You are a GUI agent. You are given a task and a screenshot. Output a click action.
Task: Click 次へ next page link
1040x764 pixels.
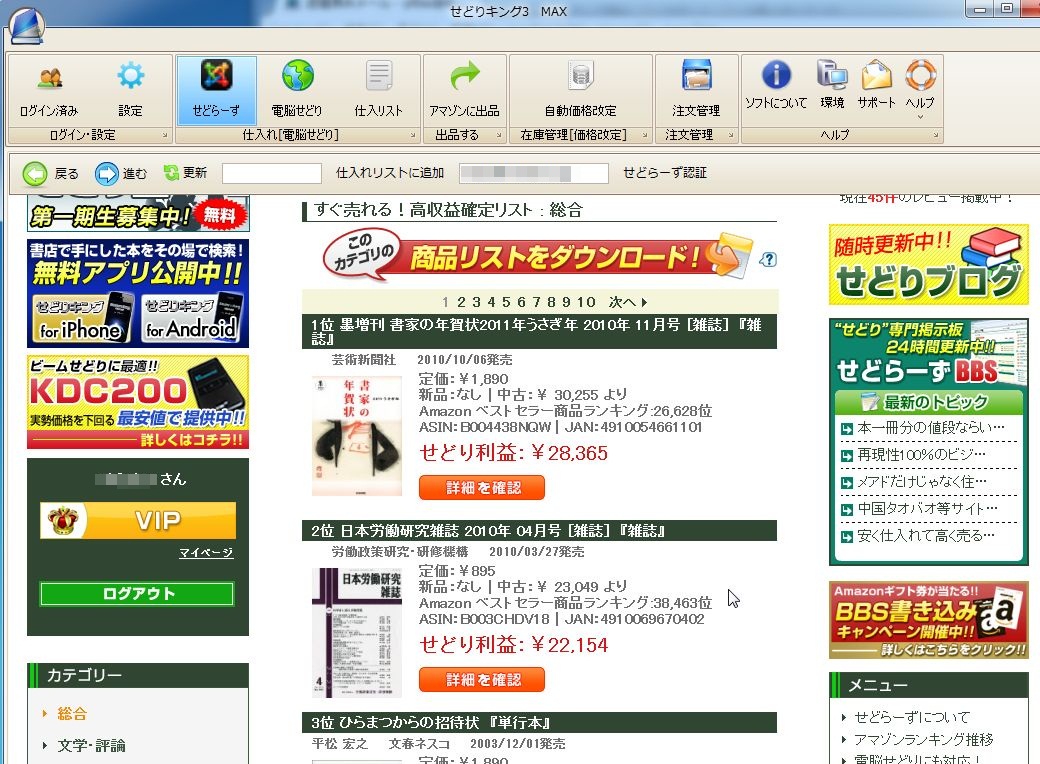(x=628, y=302)
